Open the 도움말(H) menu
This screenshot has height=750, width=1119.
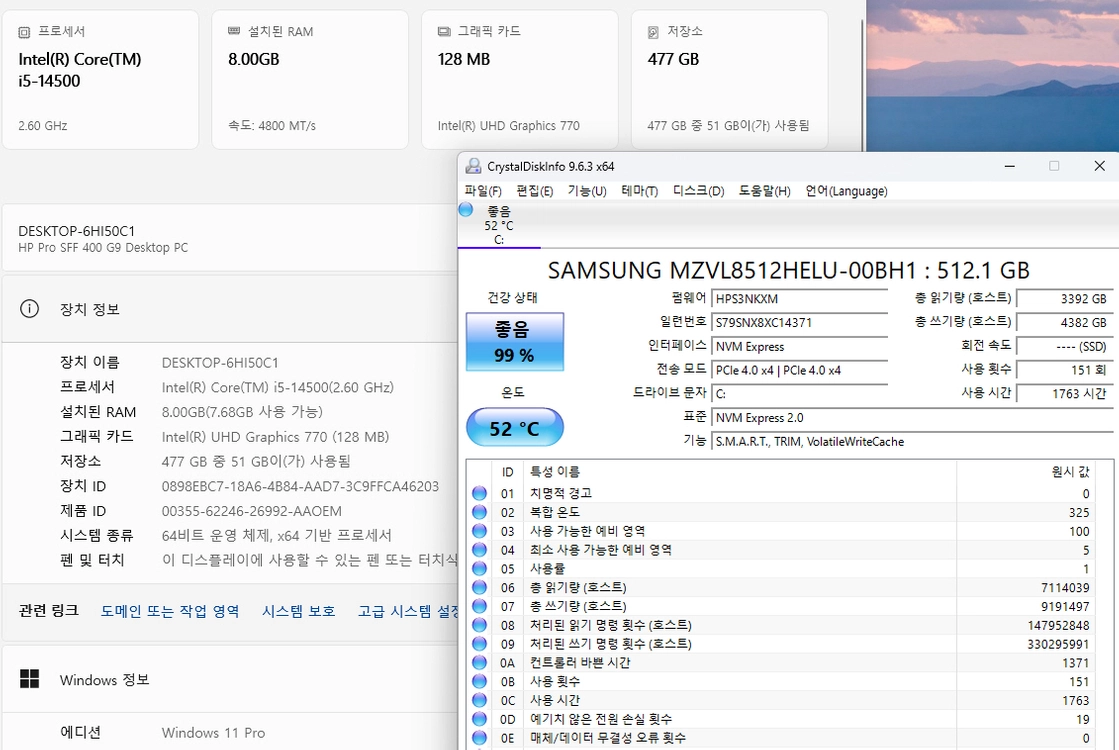click(764, 191)
